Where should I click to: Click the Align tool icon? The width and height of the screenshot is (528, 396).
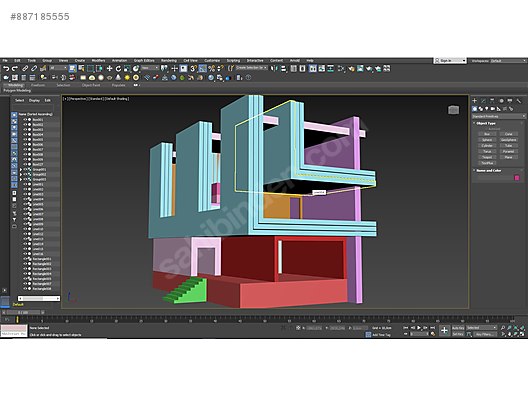[x=284, y=69]
